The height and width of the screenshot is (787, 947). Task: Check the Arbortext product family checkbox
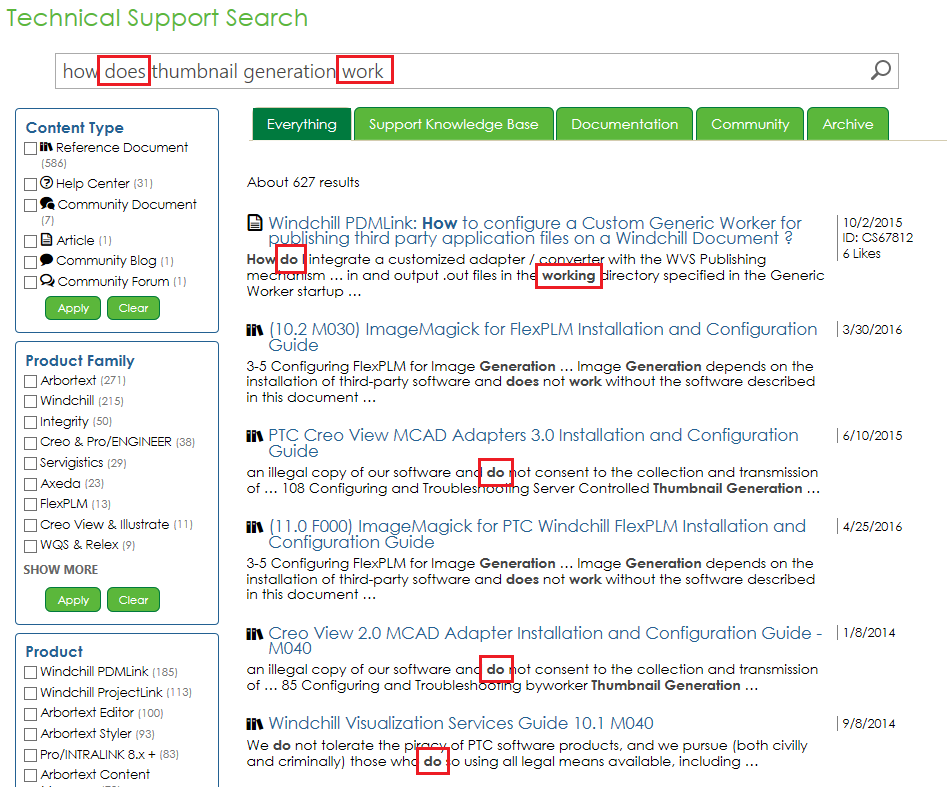coord(30,381)
